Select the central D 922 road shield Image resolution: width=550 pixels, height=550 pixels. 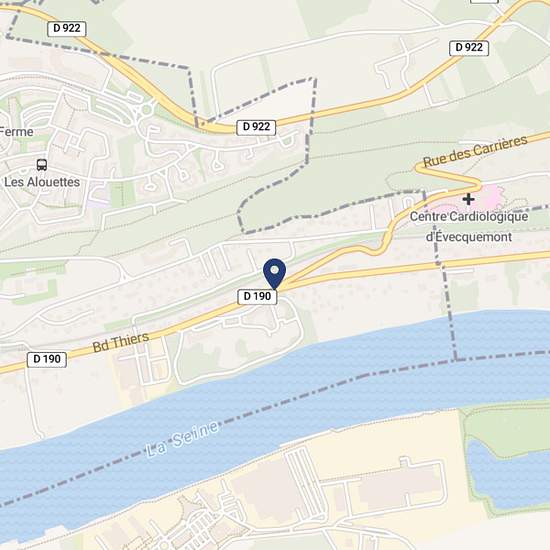point(256,127)
